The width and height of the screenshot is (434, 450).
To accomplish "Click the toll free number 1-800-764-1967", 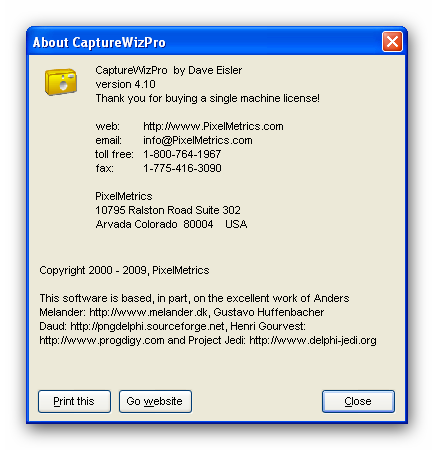I will (x=182, y=154).
